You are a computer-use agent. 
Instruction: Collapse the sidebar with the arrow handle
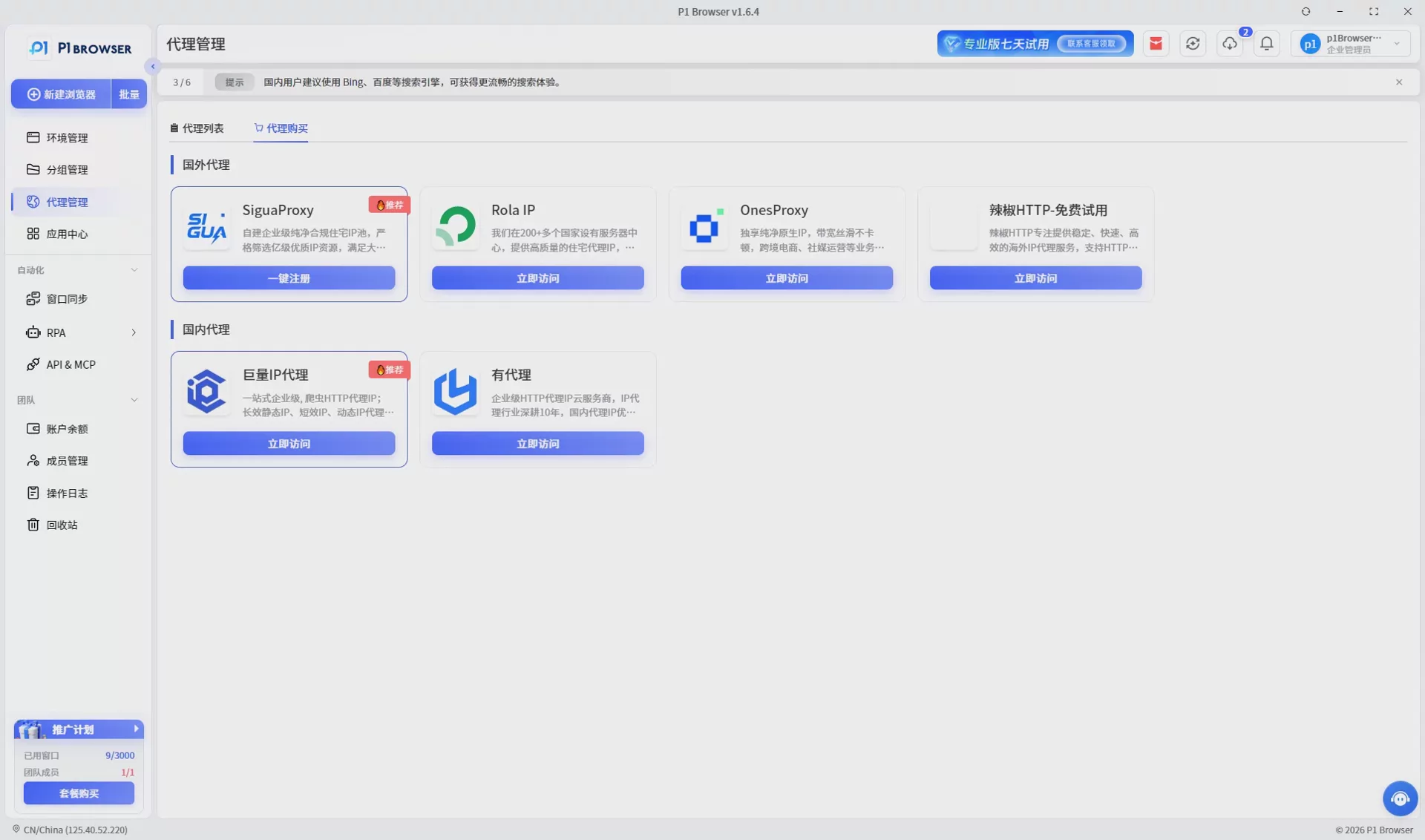coord(153,66)
